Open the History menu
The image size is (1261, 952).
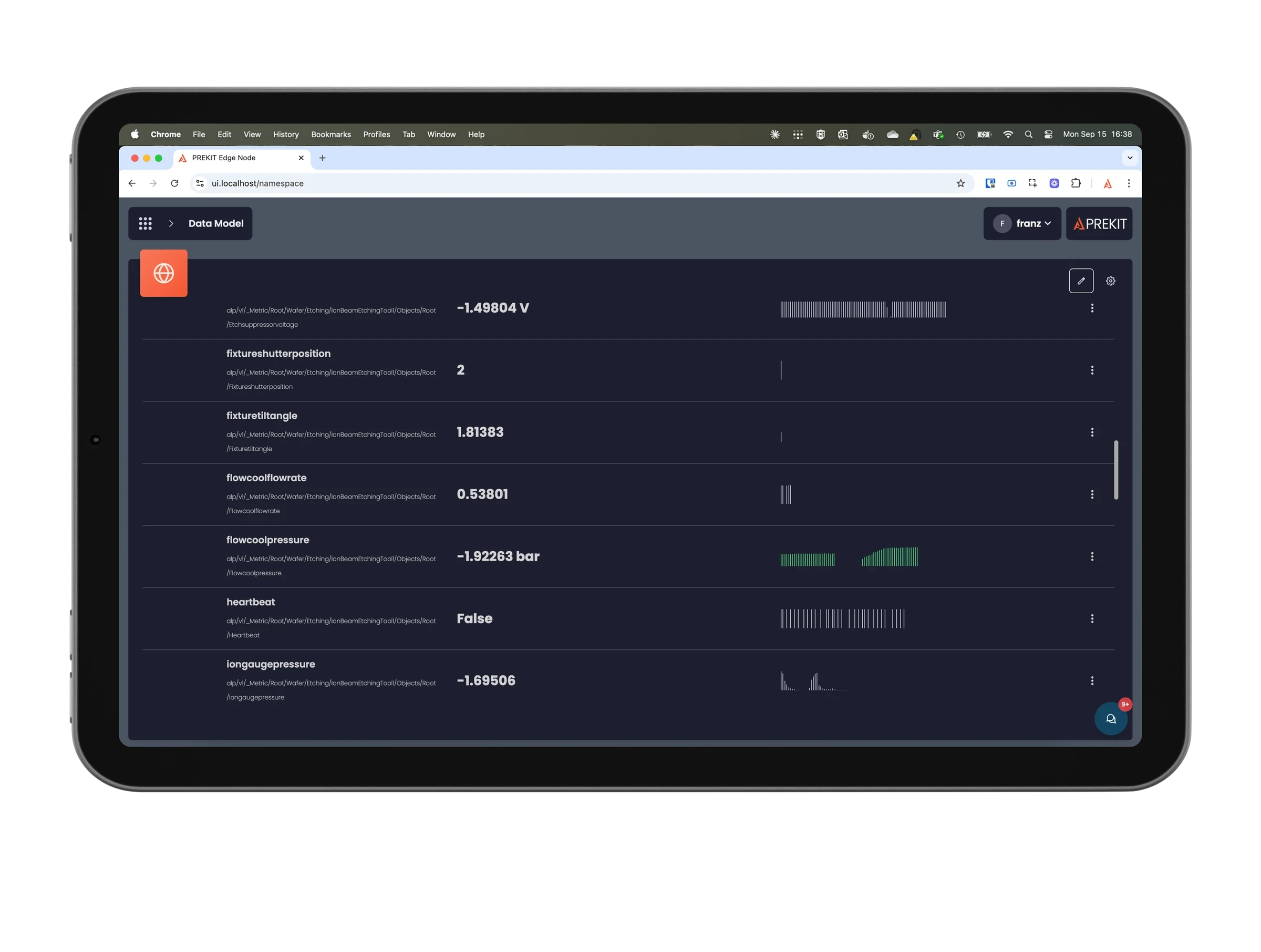click(286, 134)
